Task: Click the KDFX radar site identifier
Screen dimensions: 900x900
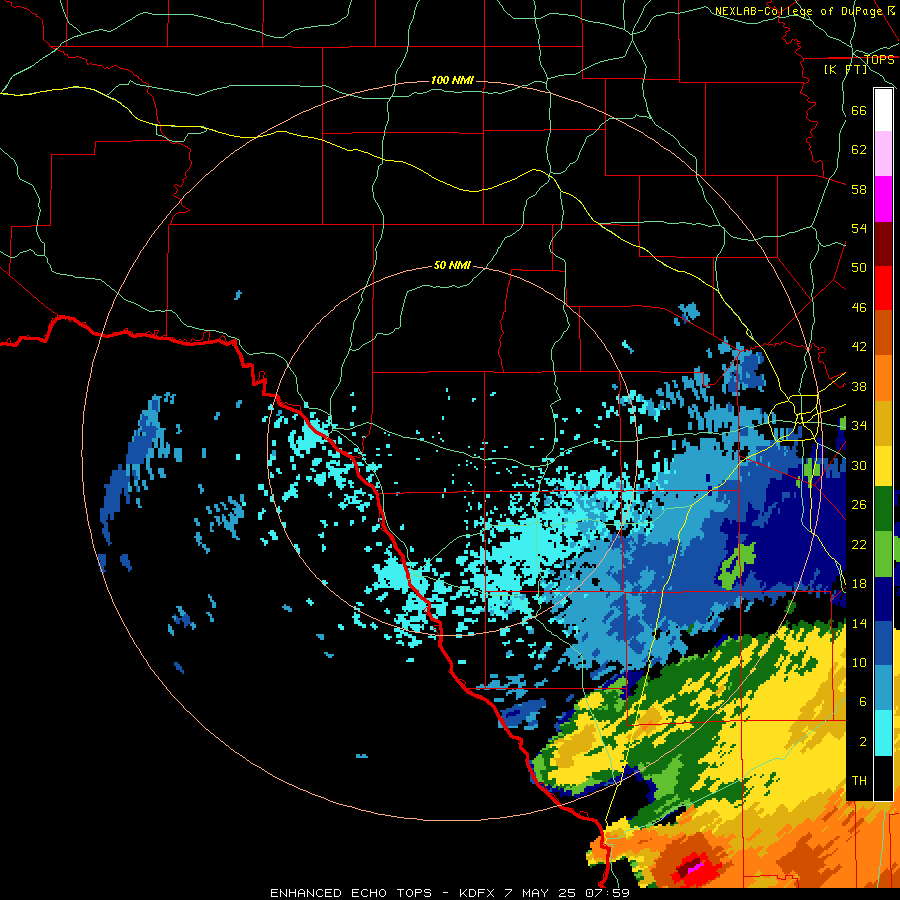Action: [x=476, y=893]
